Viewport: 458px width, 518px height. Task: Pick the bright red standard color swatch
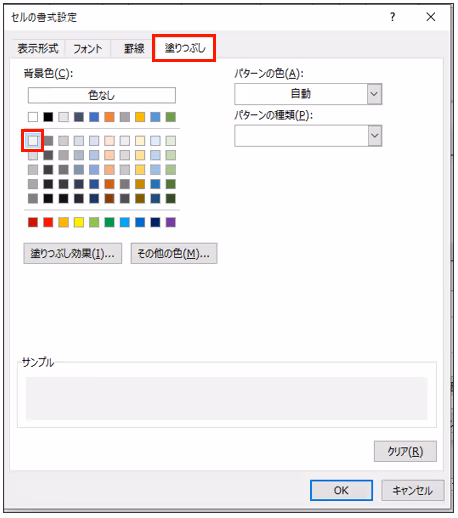(48, 222)
